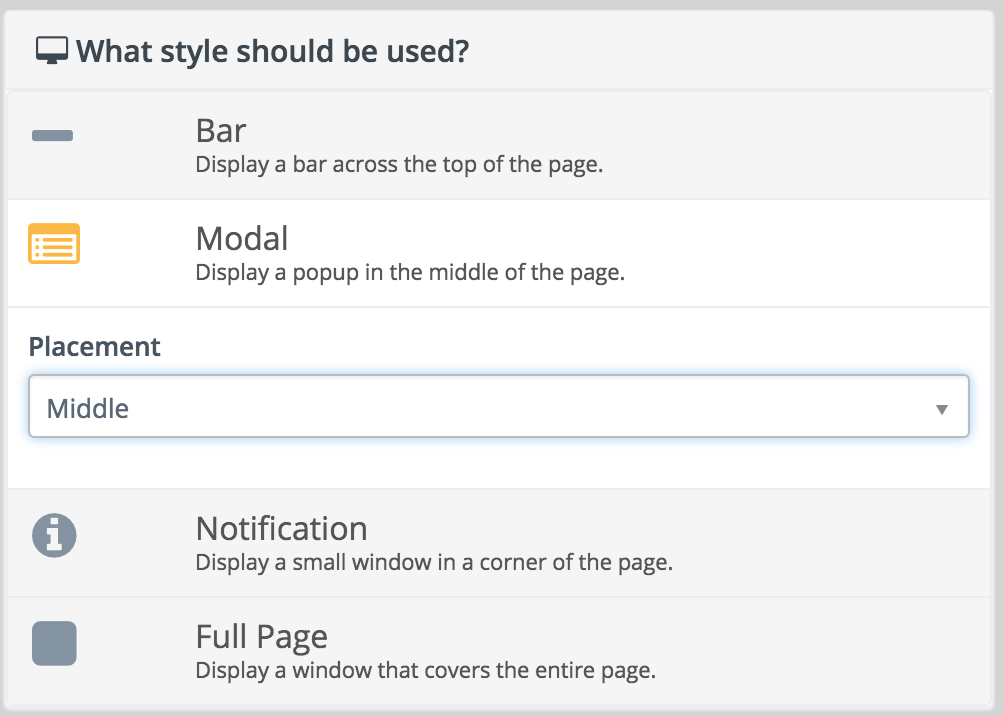Click 'Display a small window in a corner' text
This screenshot has width=1004, height=716.
tap(434, 562)
